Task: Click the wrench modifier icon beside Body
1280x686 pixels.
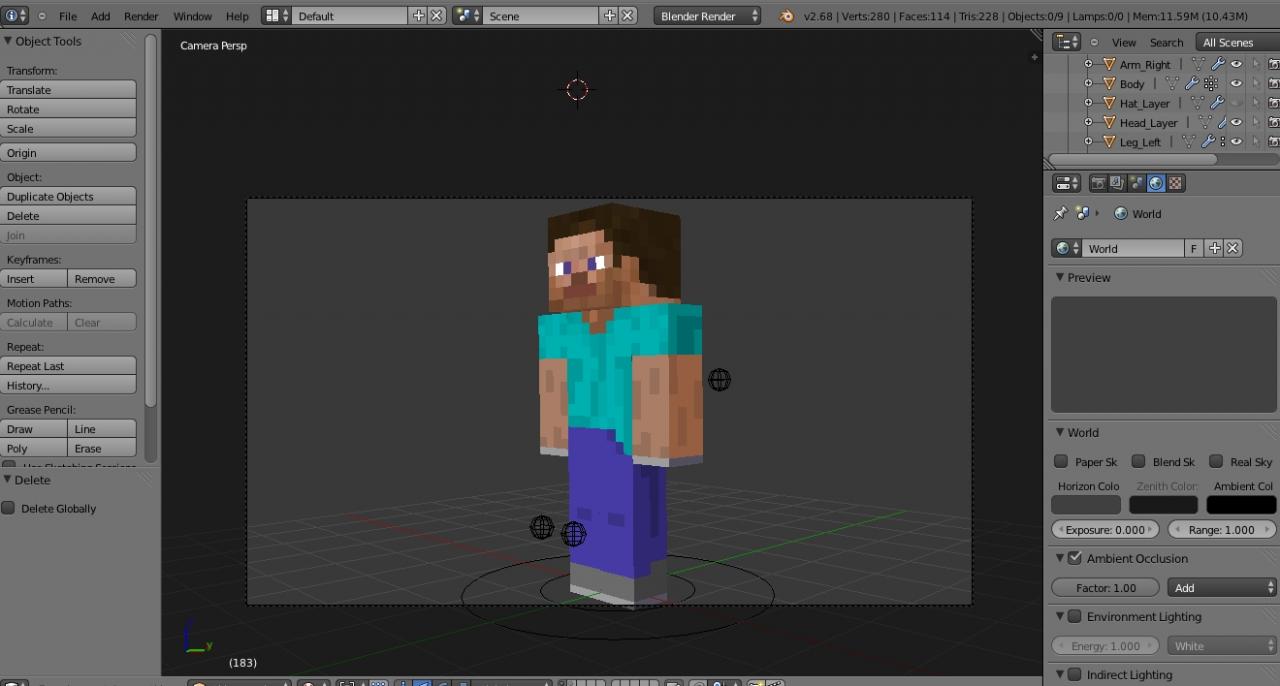Action: 1191,84
